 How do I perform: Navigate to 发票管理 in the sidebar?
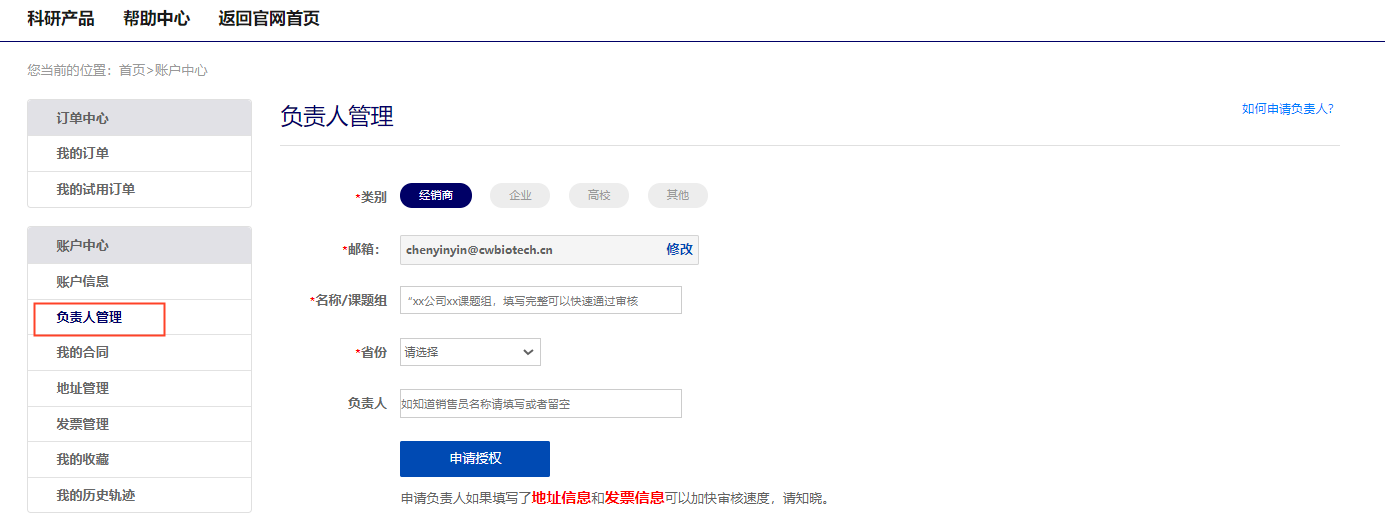coord(83,424)
